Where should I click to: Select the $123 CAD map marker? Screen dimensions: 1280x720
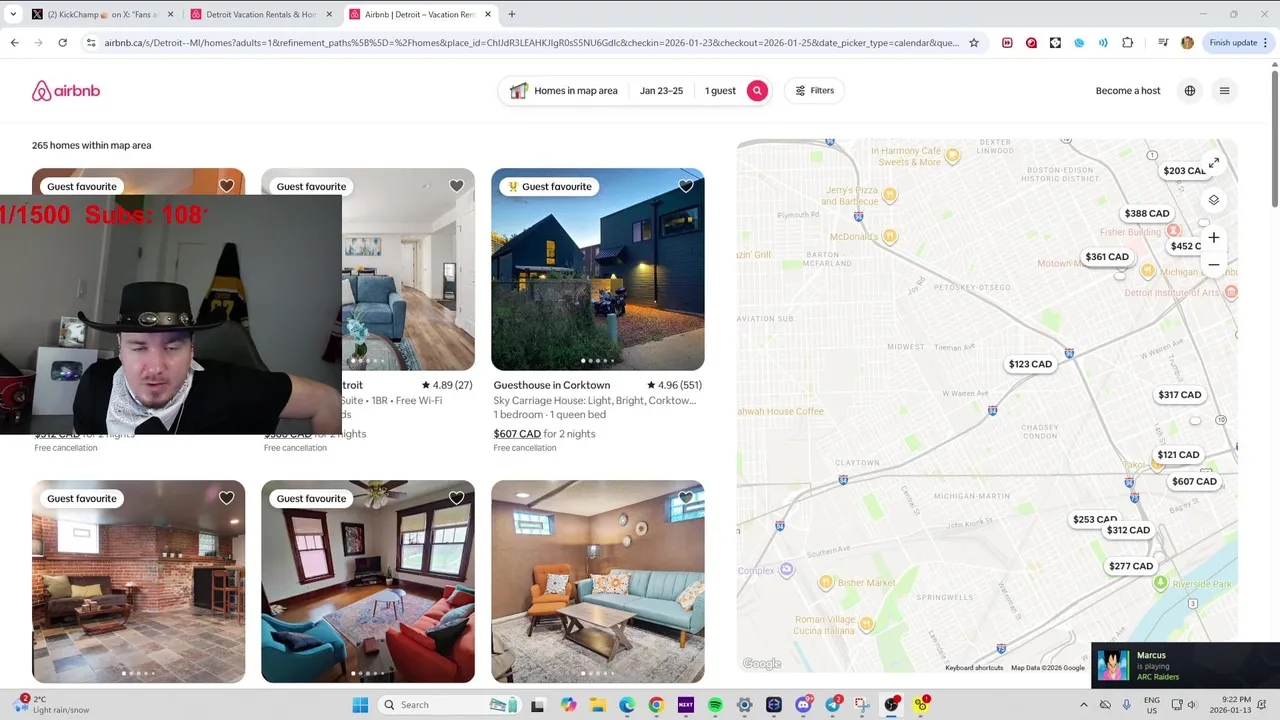tap(1030, 364)
